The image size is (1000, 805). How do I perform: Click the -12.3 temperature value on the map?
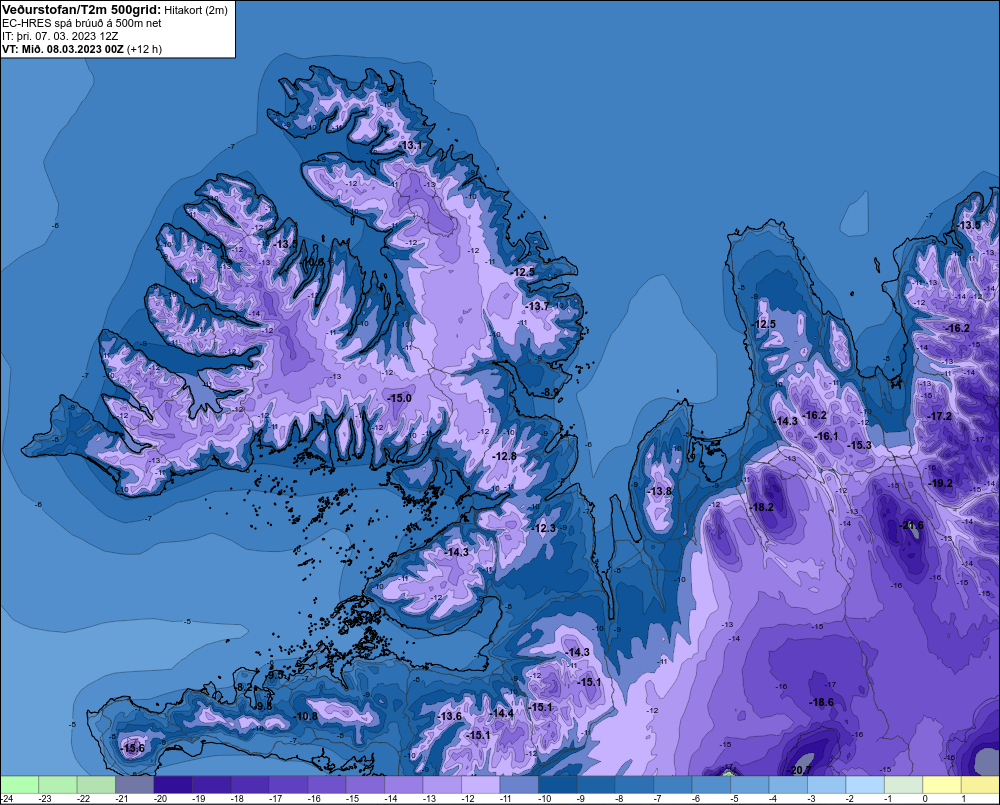coord(543,528)
